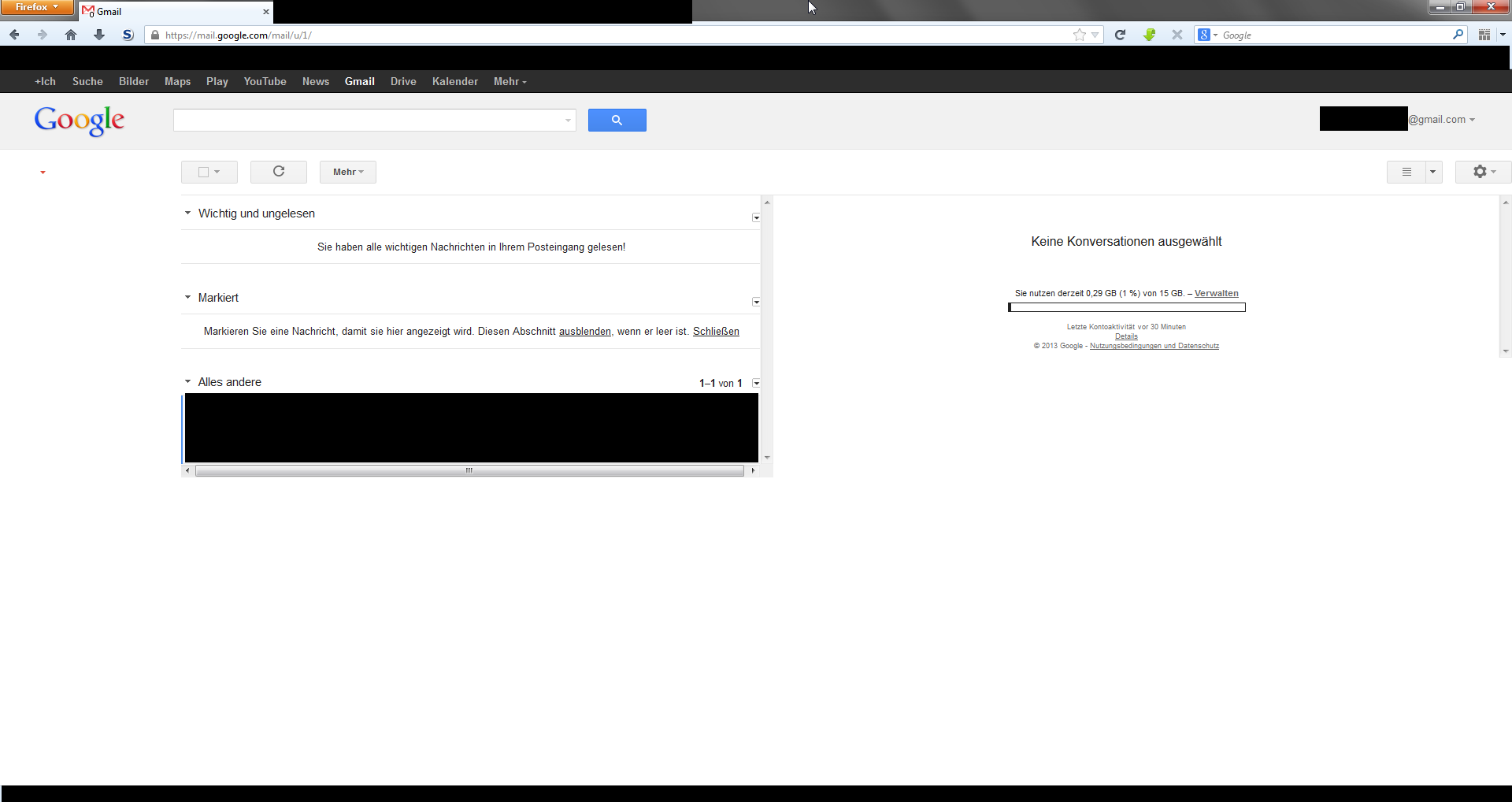Select the Gmail browser tab
This screenshot has width=1512, height=802.
(x=176, y=12)
